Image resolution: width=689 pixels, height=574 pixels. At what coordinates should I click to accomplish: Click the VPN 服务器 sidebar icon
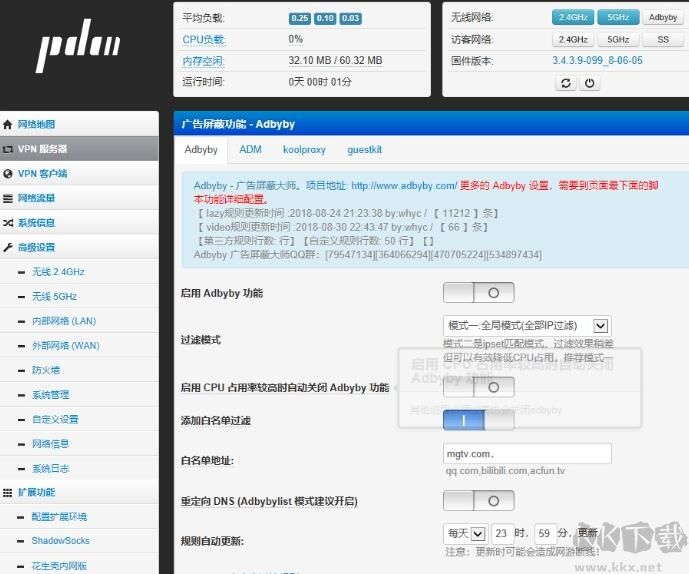pos(7,149)
